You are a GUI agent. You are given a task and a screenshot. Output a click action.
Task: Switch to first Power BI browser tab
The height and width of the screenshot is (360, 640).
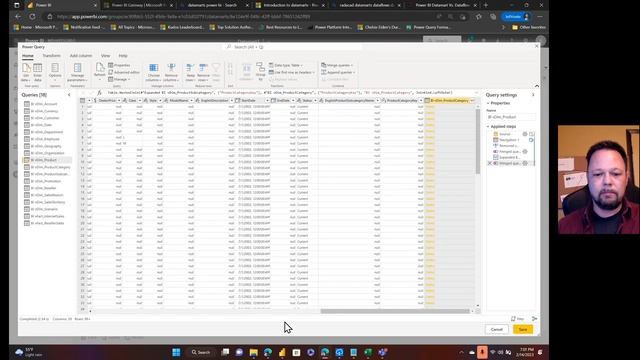coord(61,5)
